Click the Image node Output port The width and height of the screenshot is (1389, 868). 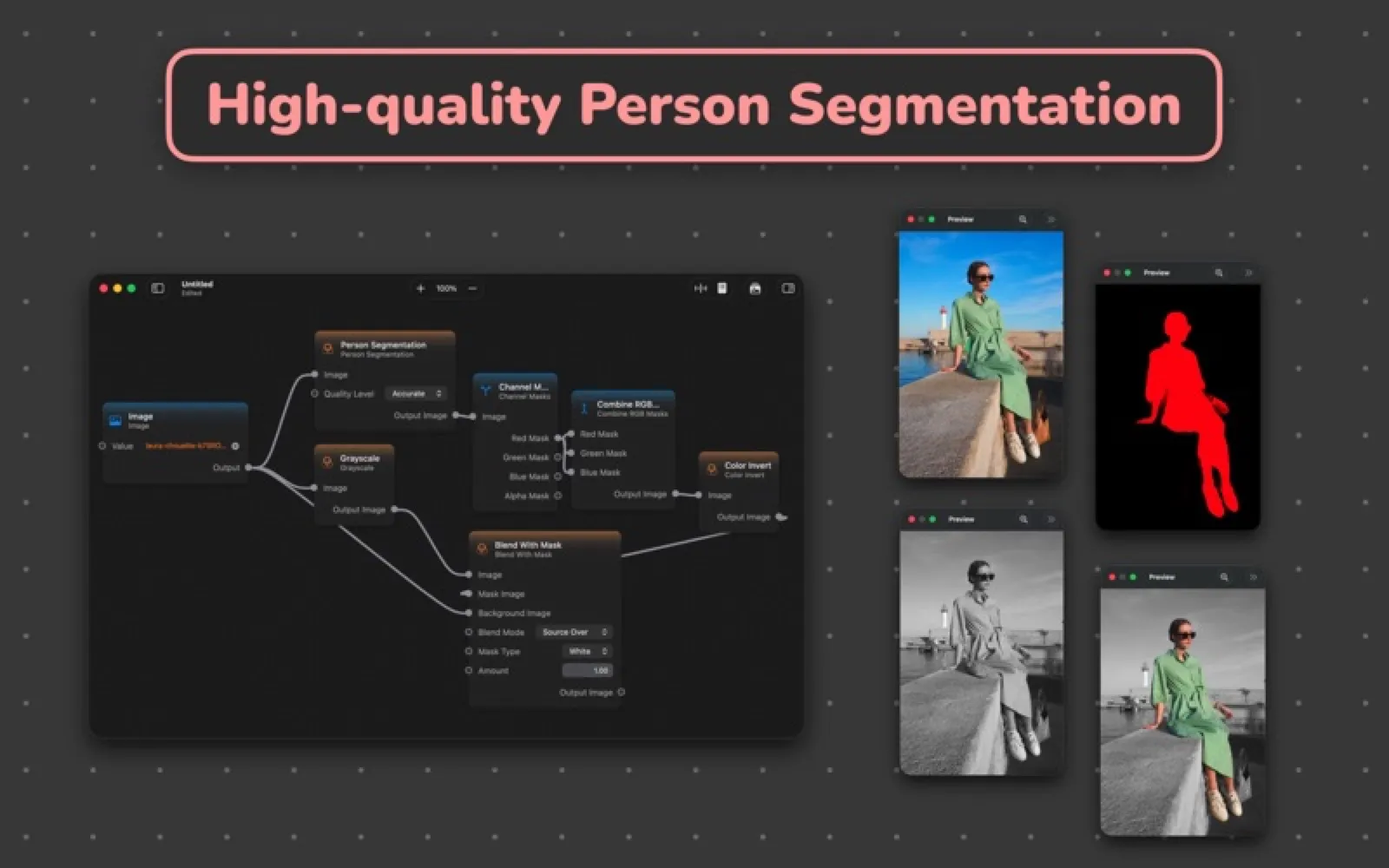pos(248,467)
